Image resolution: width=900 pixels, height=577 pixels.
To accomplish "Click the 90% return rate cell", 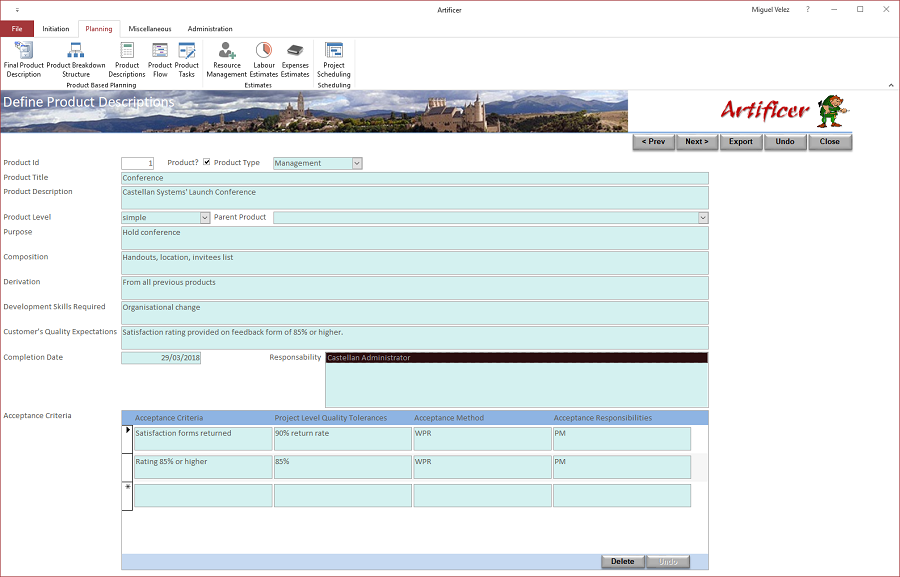I will point(343,439).
